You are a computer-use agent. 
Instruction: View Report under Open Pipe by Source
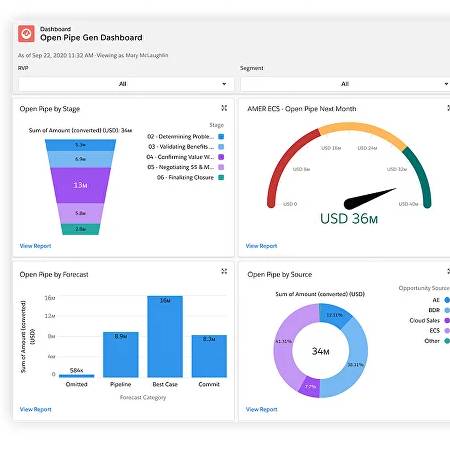261,409
